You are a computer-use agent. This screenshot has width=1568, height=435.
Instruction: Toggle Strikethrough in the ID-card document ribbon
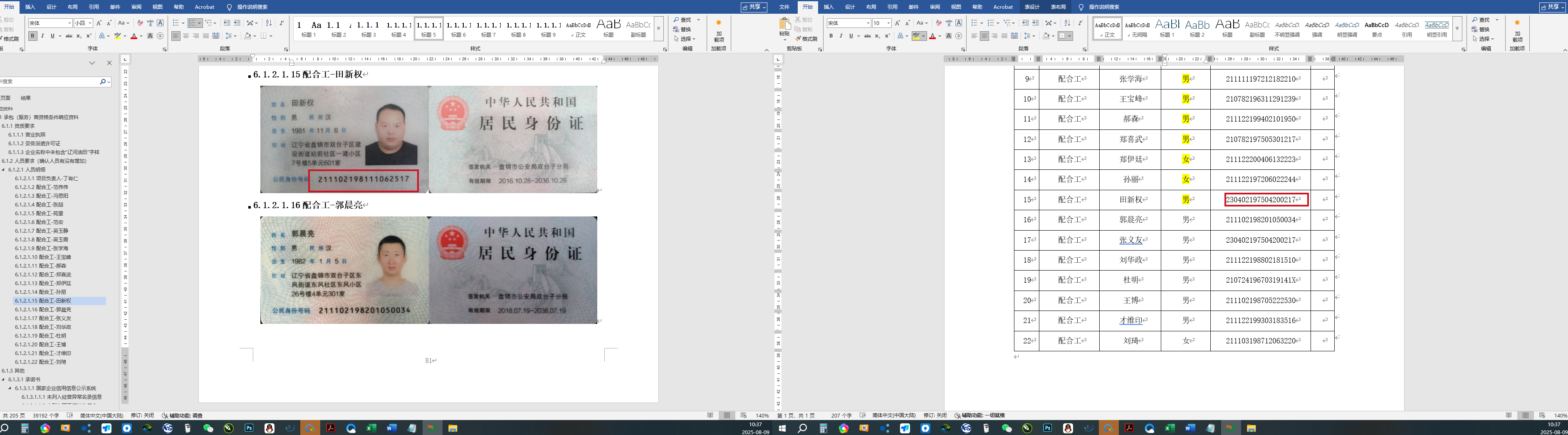(x=69, y=36)
